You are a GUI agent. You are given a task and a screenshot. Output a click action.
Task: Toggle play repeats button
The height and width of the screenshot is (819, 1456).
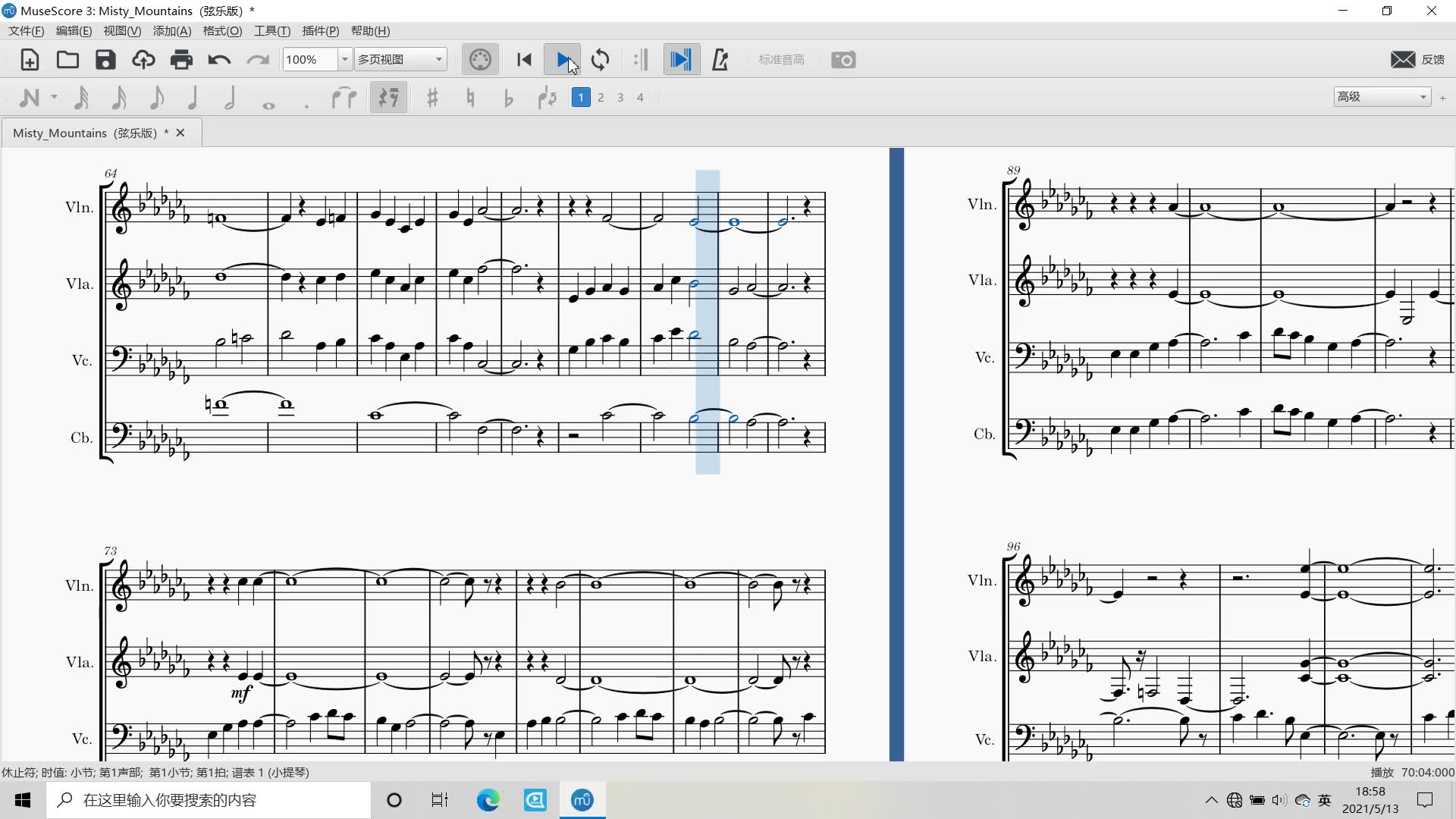coord(641,60)
